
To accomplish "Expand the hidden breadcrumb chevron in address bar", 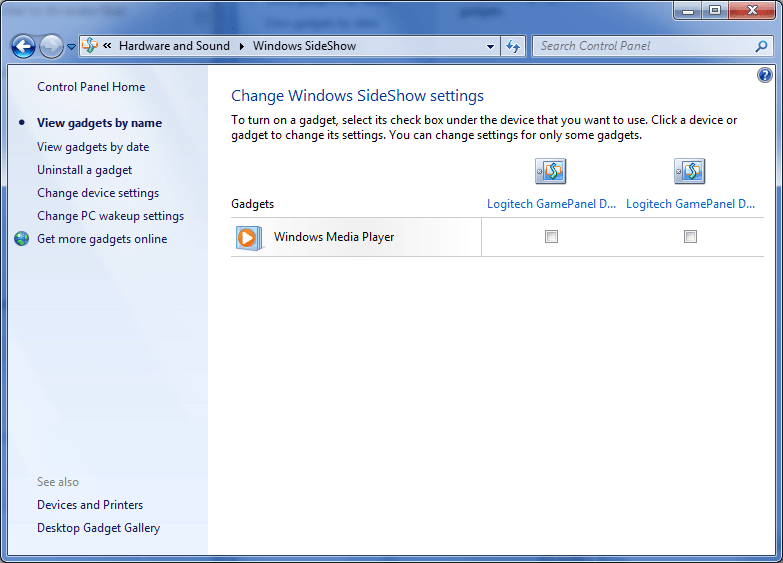I will point(107,46).
